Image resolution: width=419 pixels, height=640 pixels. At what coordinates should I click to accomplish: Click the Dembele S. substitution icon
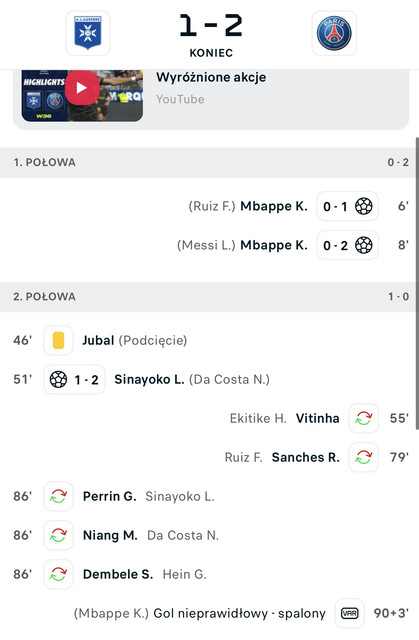(58, 574)
